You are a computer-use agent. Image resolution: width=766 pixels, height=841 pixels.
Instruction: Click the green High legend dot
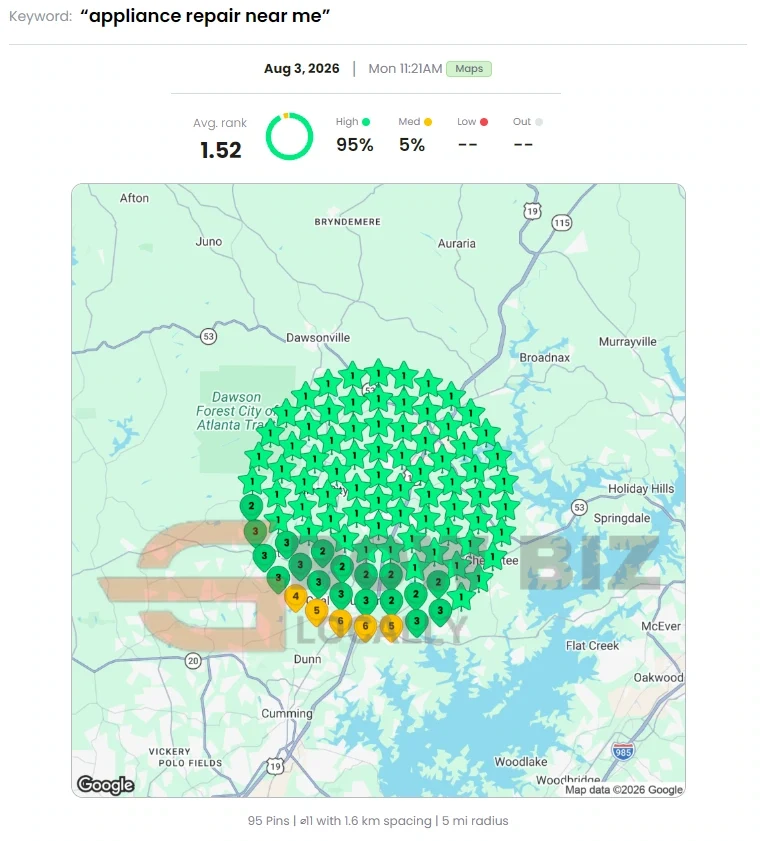[x=366, y=122]
